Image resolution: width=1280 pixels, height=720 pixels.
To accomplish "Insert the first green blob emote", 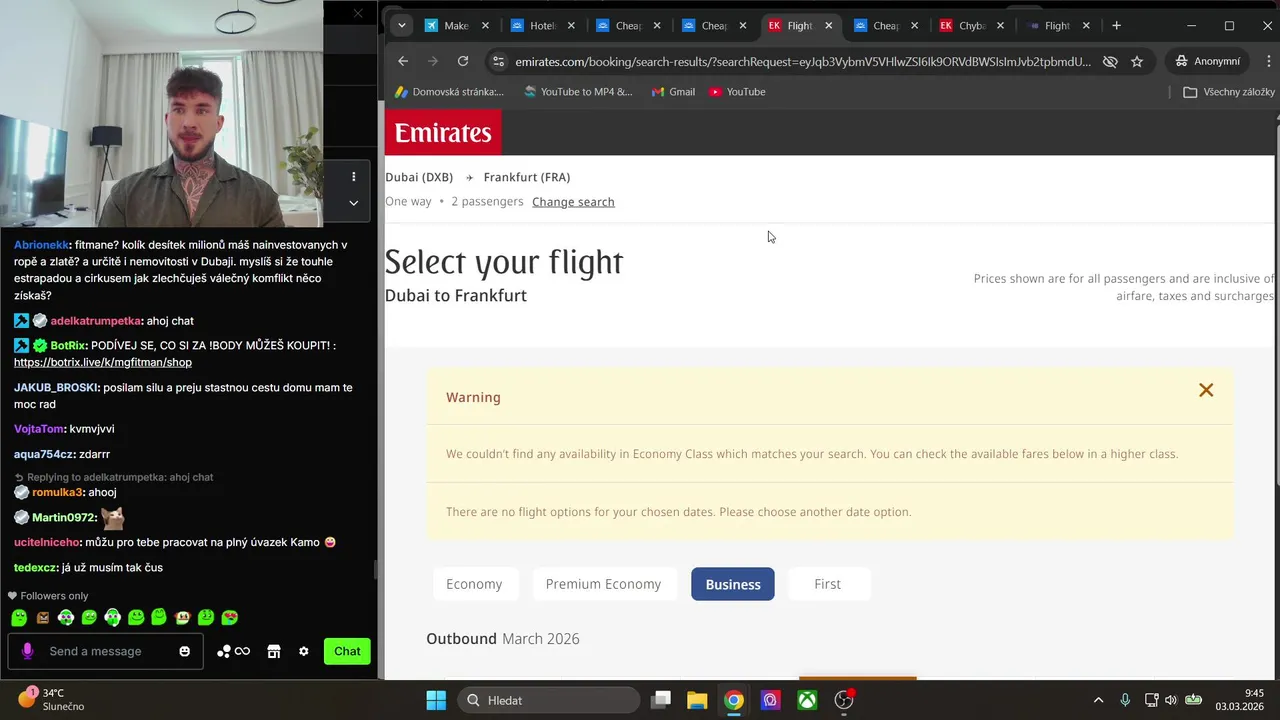I will 19,618.
